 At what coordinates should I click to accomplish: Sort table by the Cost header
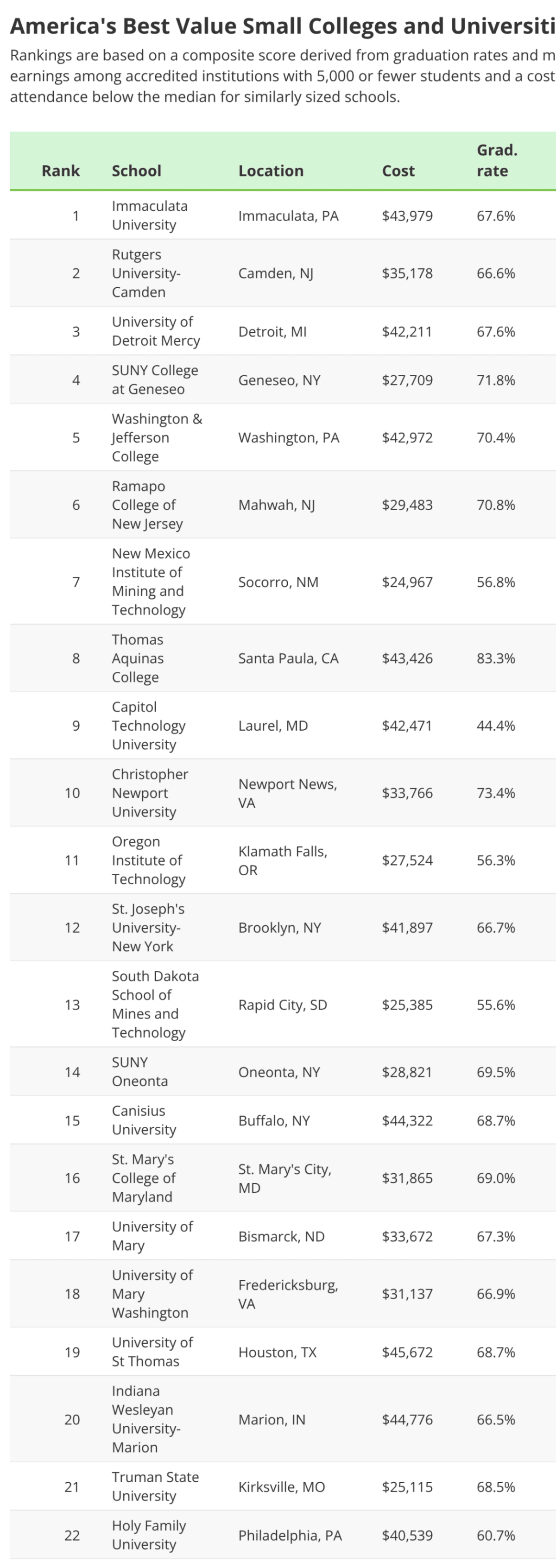[398, 171]
